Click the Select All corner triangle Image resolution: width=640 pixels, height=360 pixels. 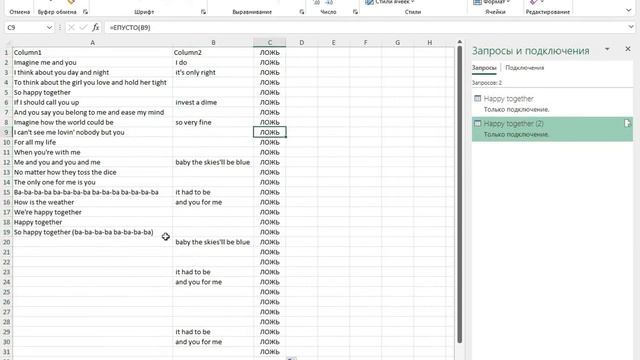(x=7, y=42)
